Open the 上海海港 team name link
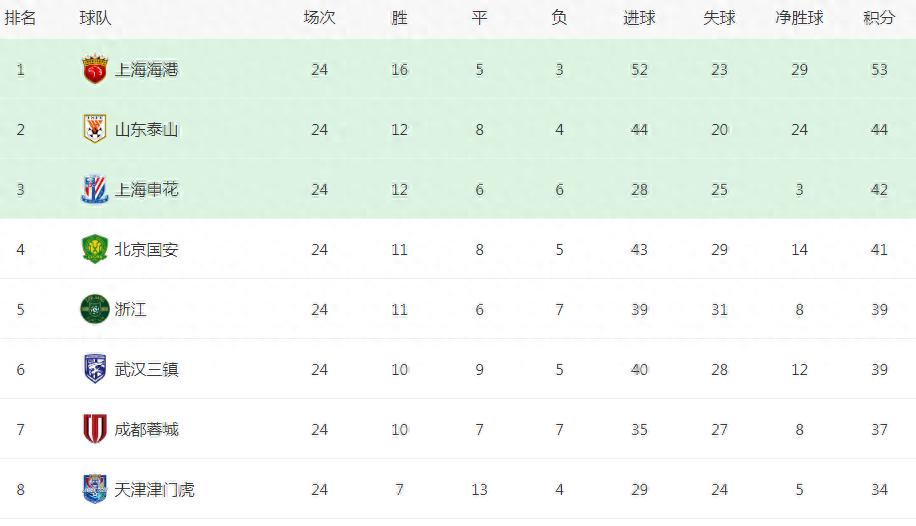Screen dimensions: 916x526 click(x=147, y=70)
